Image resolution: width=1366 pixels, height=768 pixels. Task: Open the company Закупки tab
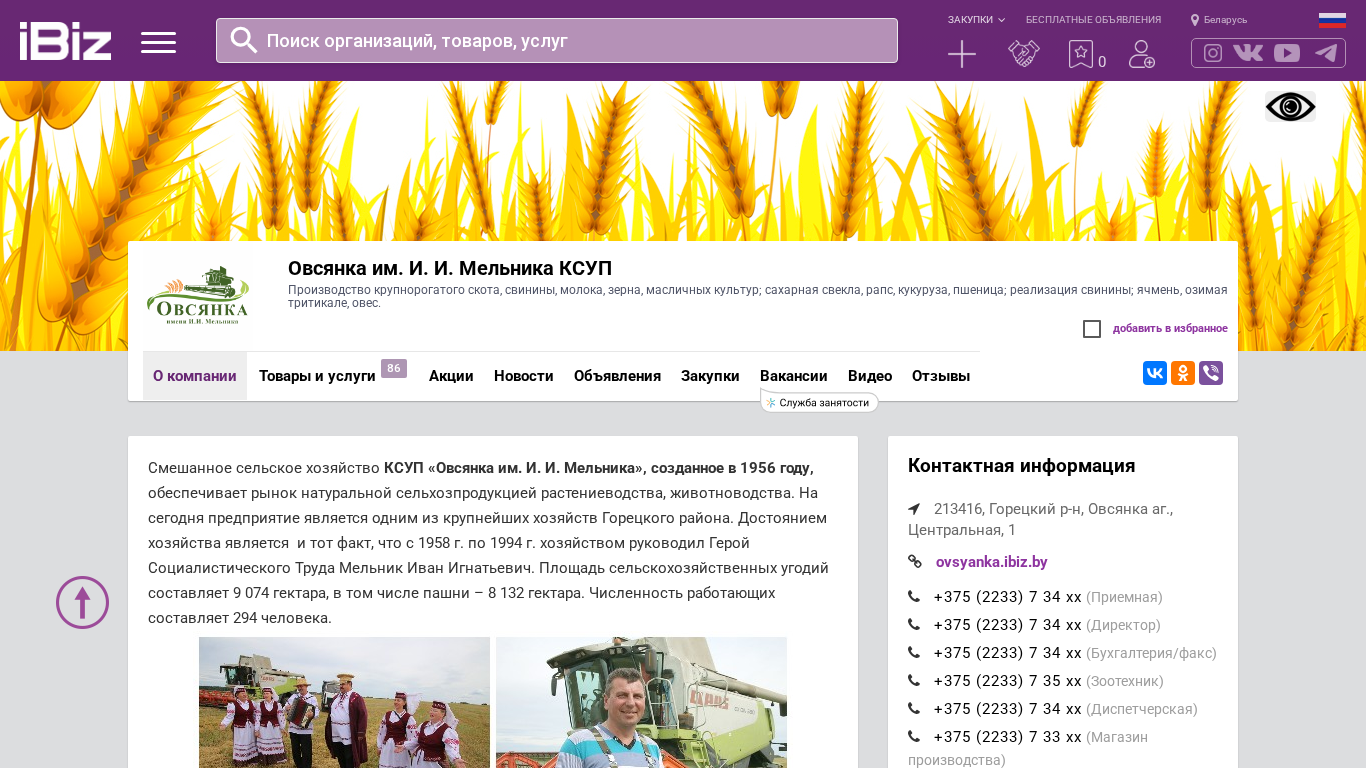[710, 376]
